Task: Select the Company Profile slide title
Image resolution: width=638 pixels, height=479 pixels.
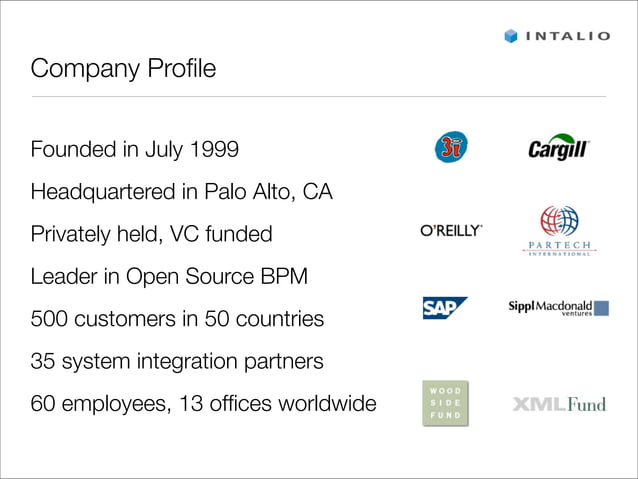Action: tap(123, 69)
